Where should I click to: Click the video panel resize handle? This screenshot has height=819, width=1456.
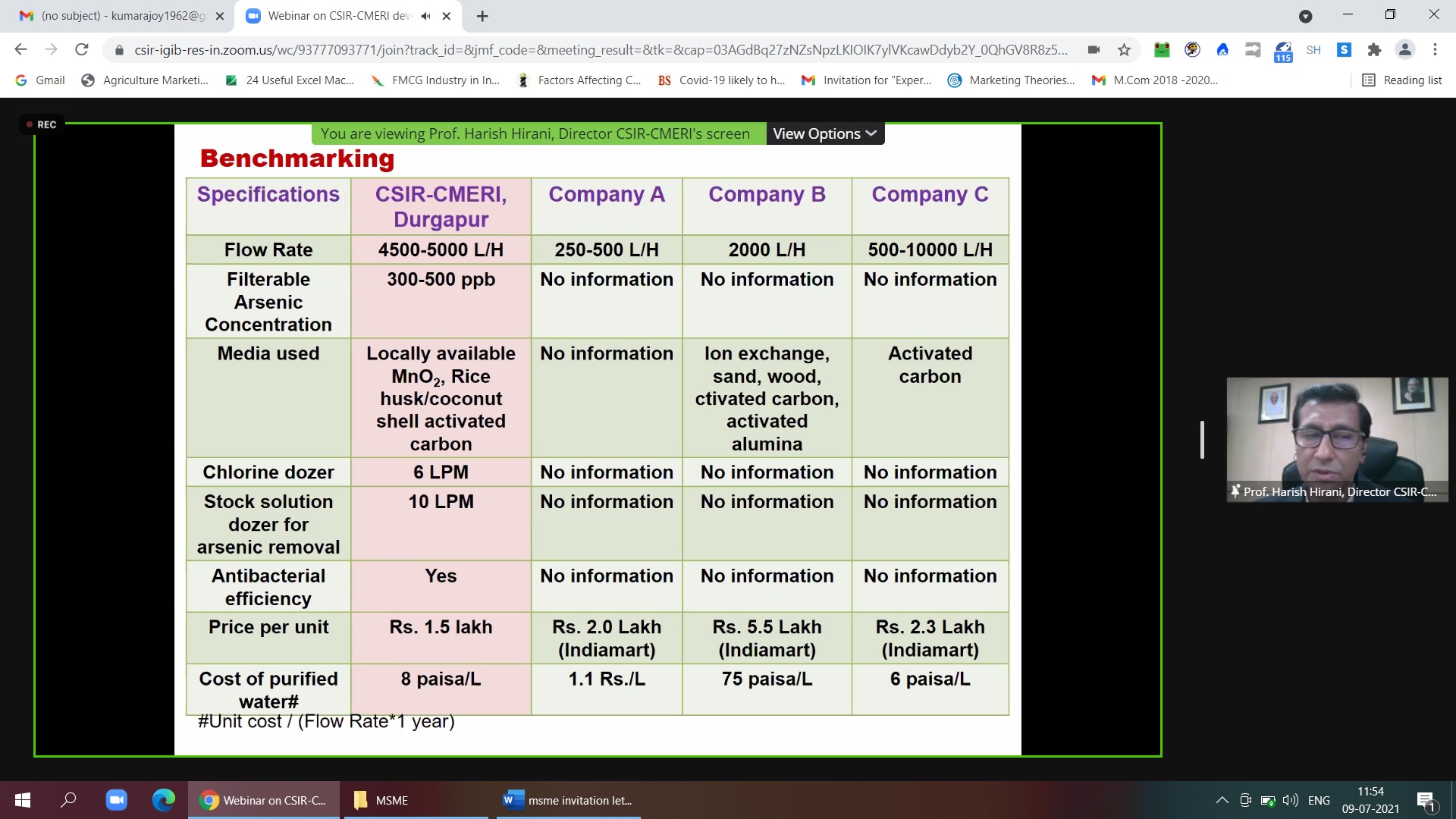[1202, 440]
